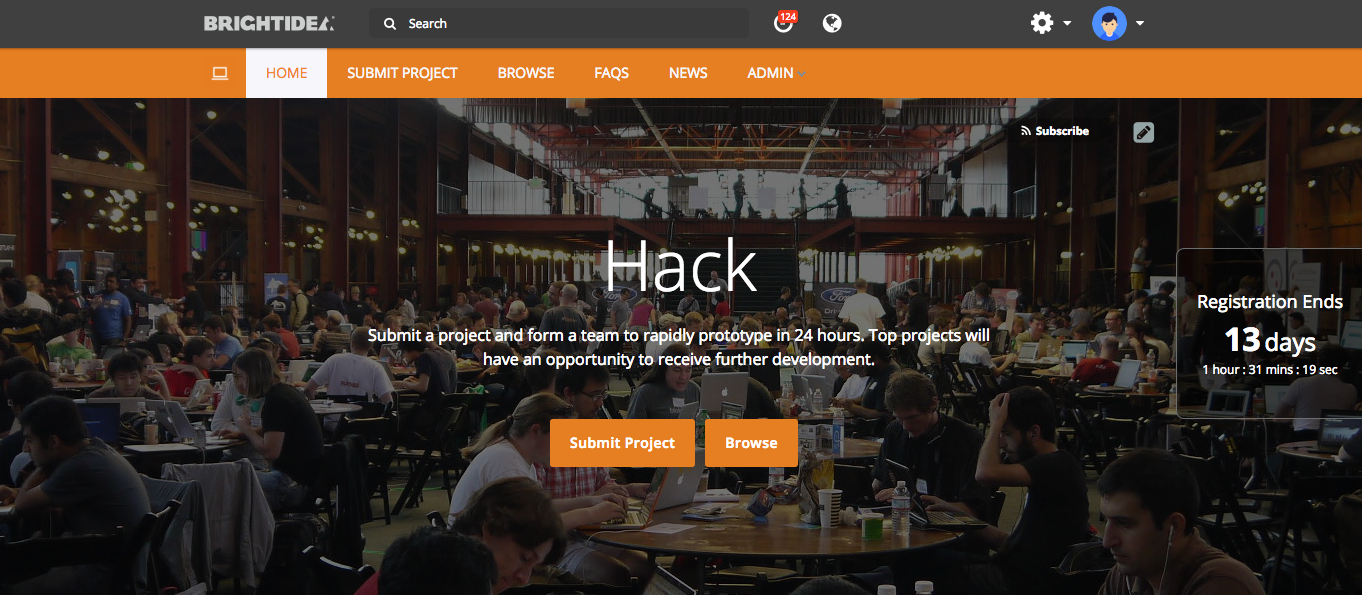This screenshot has height=595, width=1362.
Task: Expand the dropdown arrow next to gear
Action: 1067,23
